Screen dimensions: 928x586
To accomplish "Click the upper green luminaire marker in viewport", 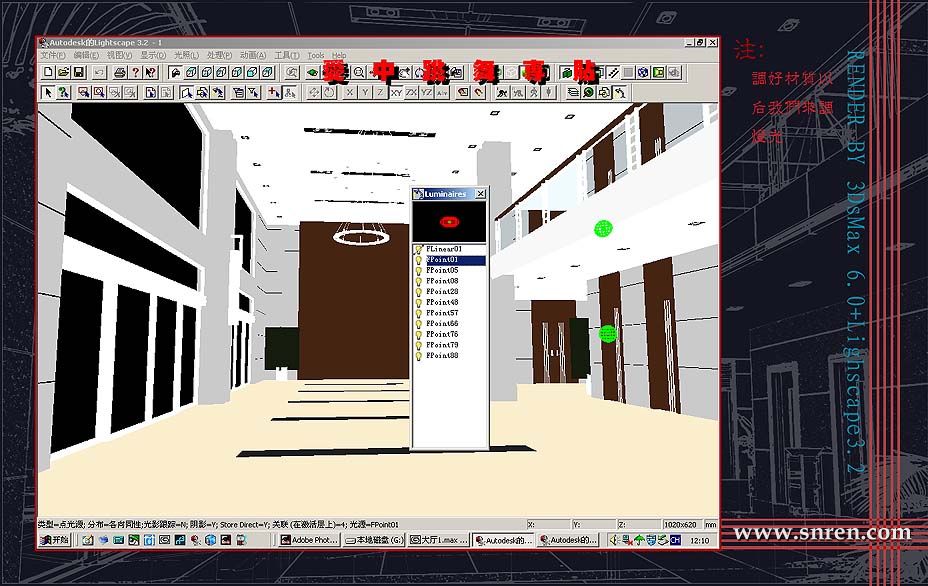I will (x=603, y=228).
